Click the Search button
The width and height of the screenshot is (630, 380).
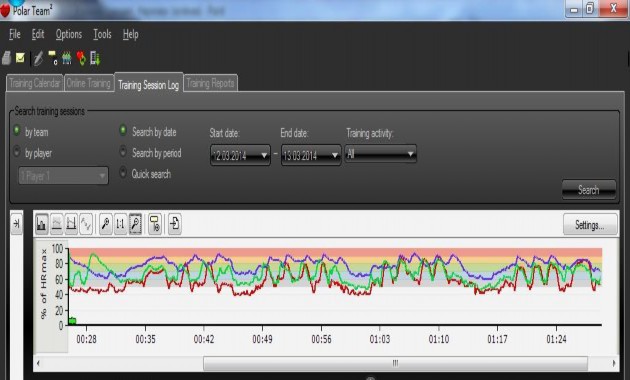589,190
